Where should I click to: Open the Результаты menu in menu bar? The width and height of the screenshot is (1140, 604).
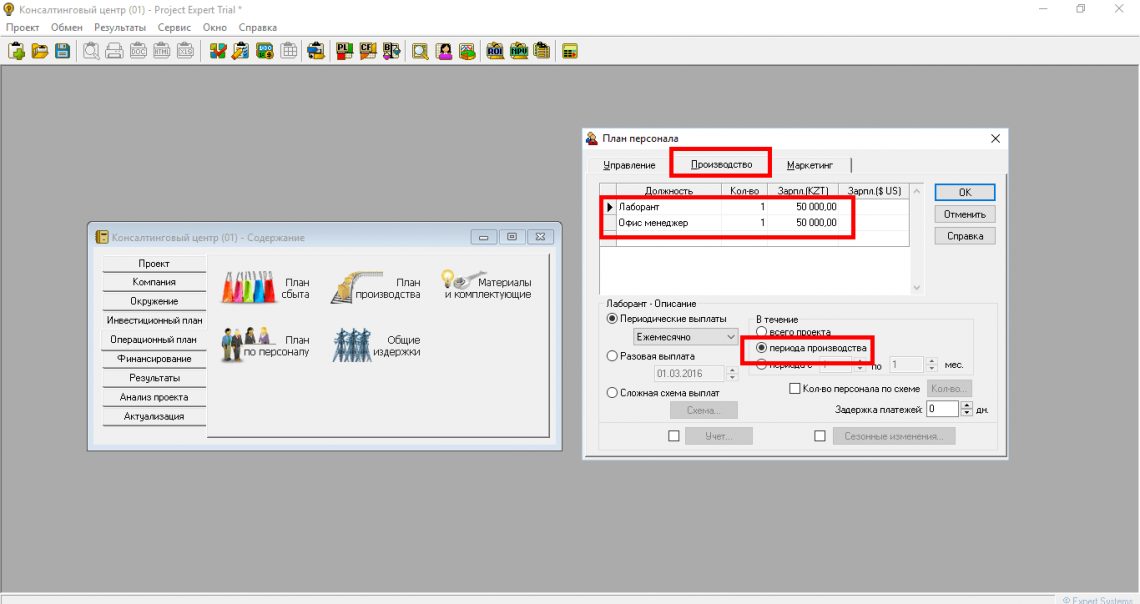(x=120, y=27)
